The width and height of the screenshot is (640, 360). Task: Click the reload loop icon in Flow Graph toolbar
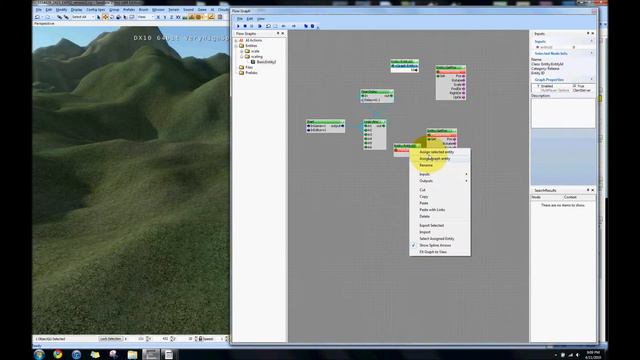(268, 26)
